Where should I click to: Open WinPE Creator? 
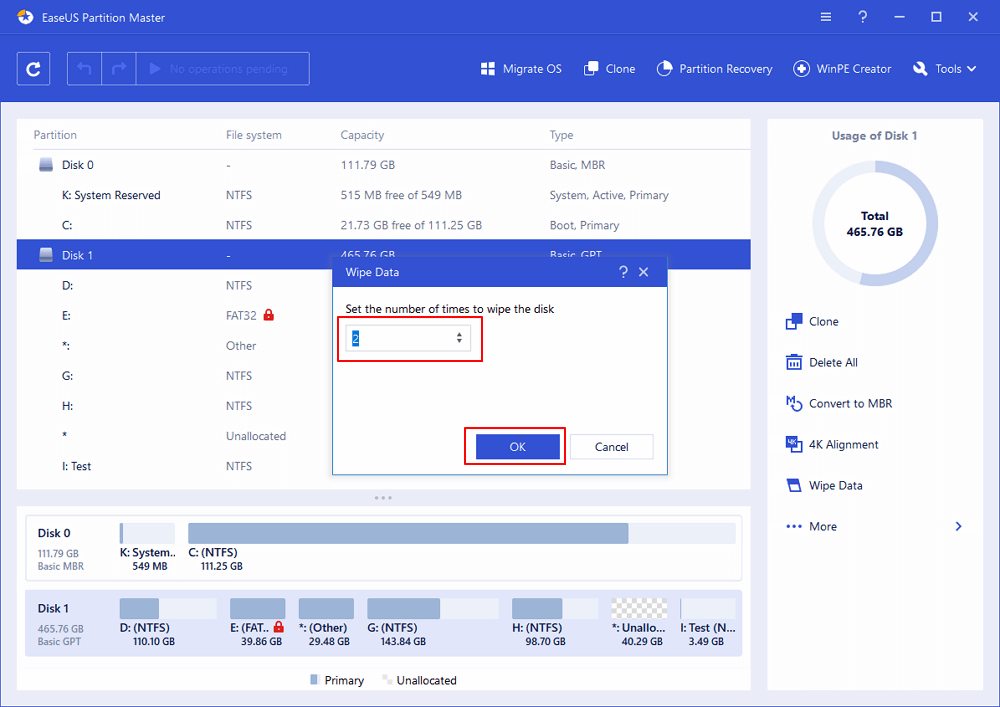[842, 69]
